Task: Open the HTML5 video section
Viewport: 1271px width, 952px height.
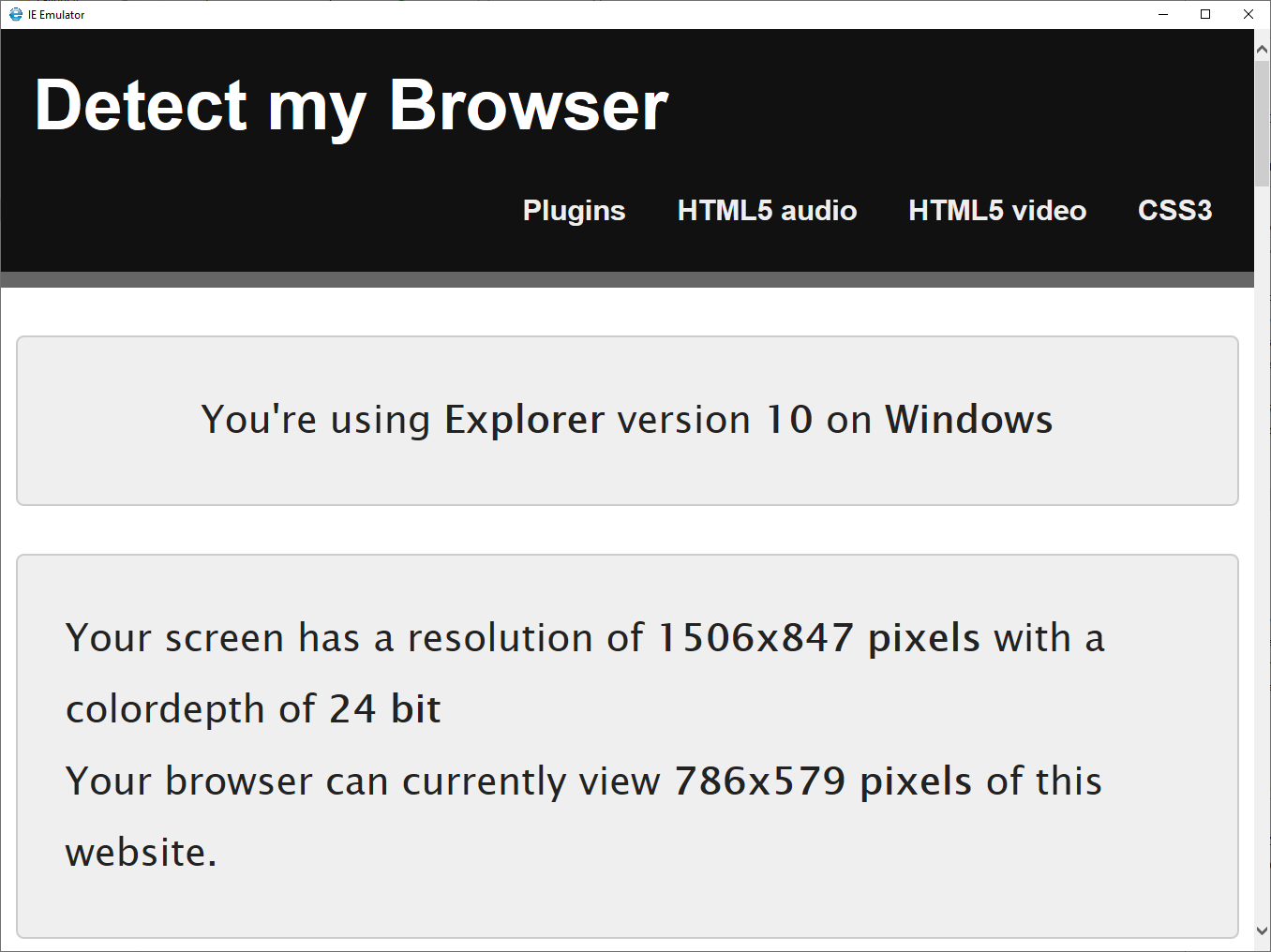Action: 997,211
